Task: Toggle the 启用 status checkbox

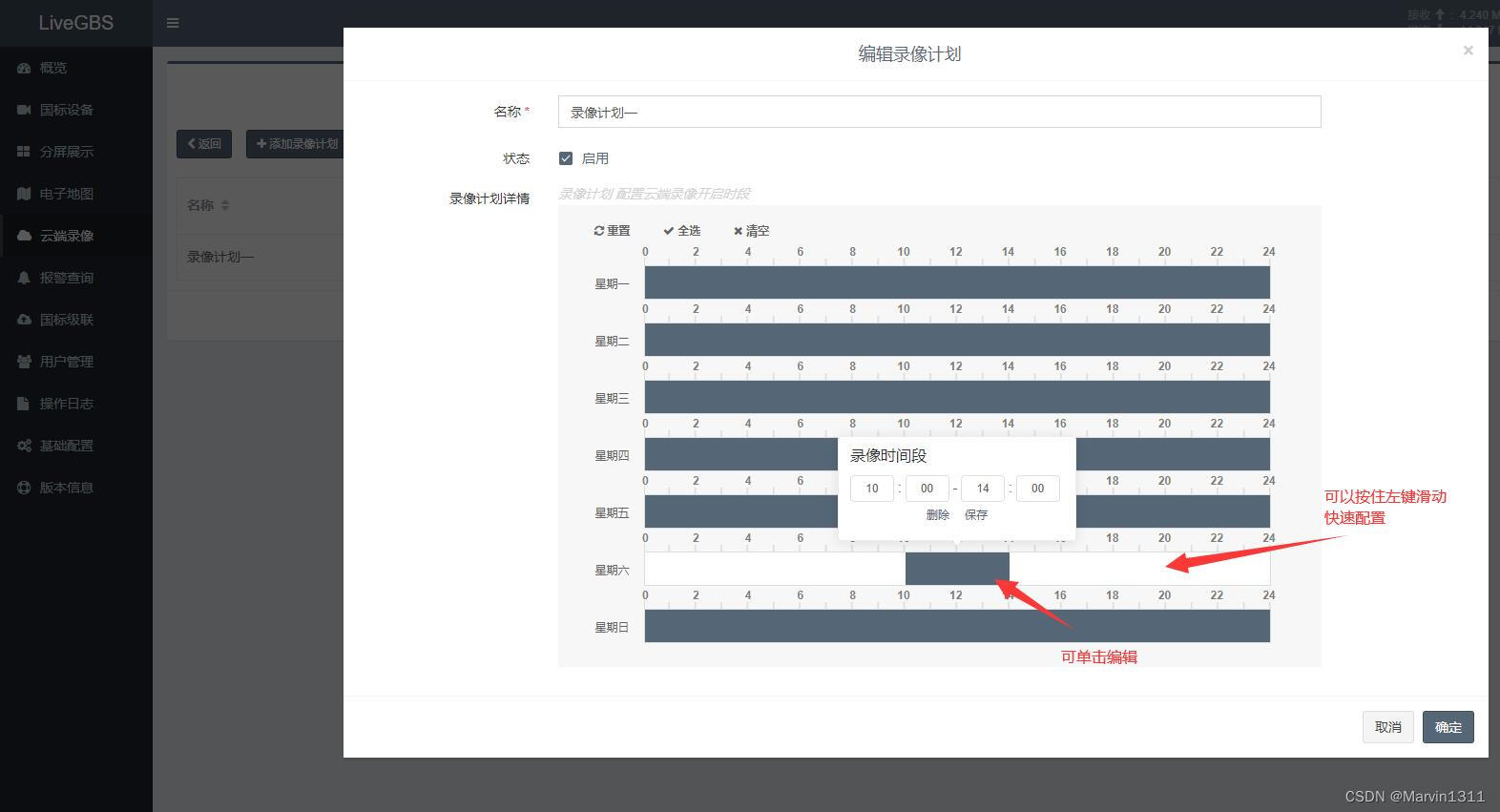Action: tap(566, 158)
